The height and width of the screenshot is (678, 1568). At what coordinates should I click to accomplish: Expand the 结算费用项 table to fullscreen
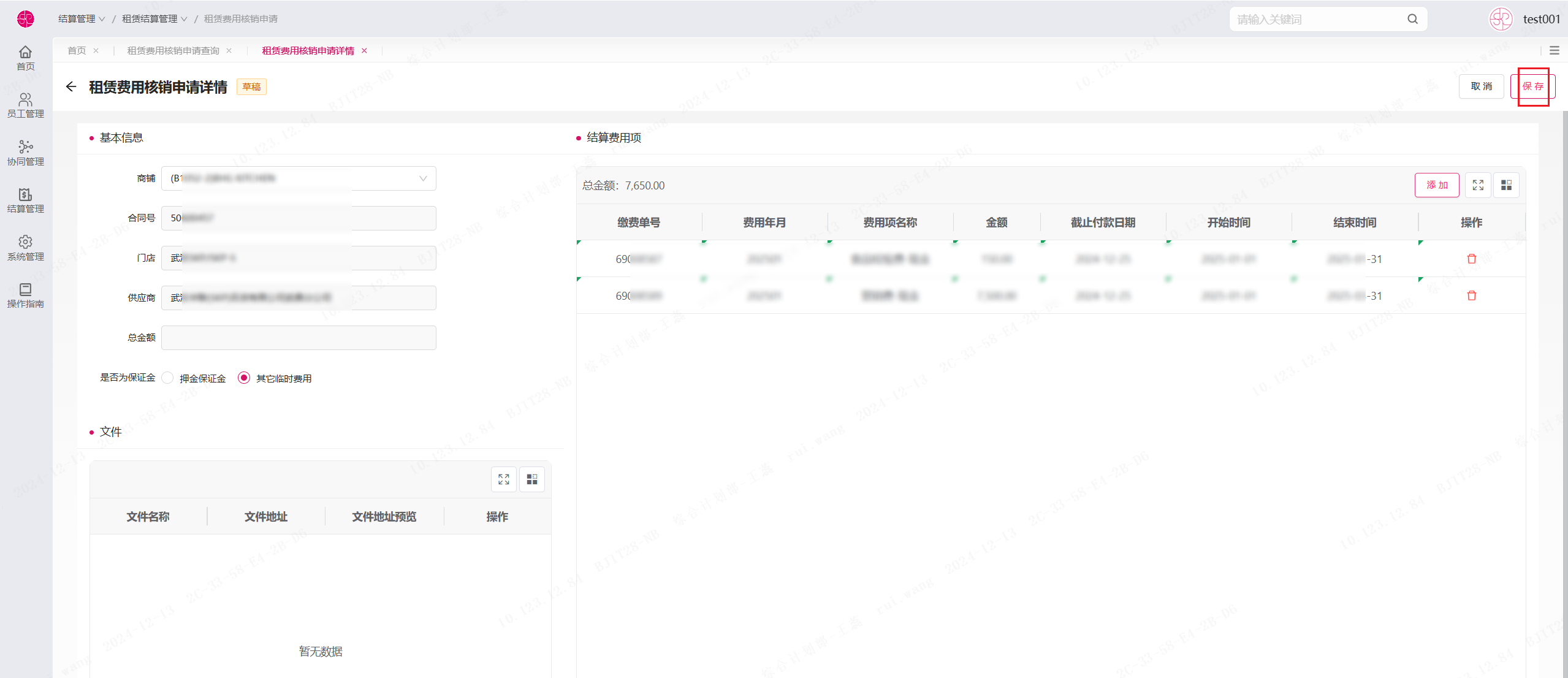coord(1478,185)
